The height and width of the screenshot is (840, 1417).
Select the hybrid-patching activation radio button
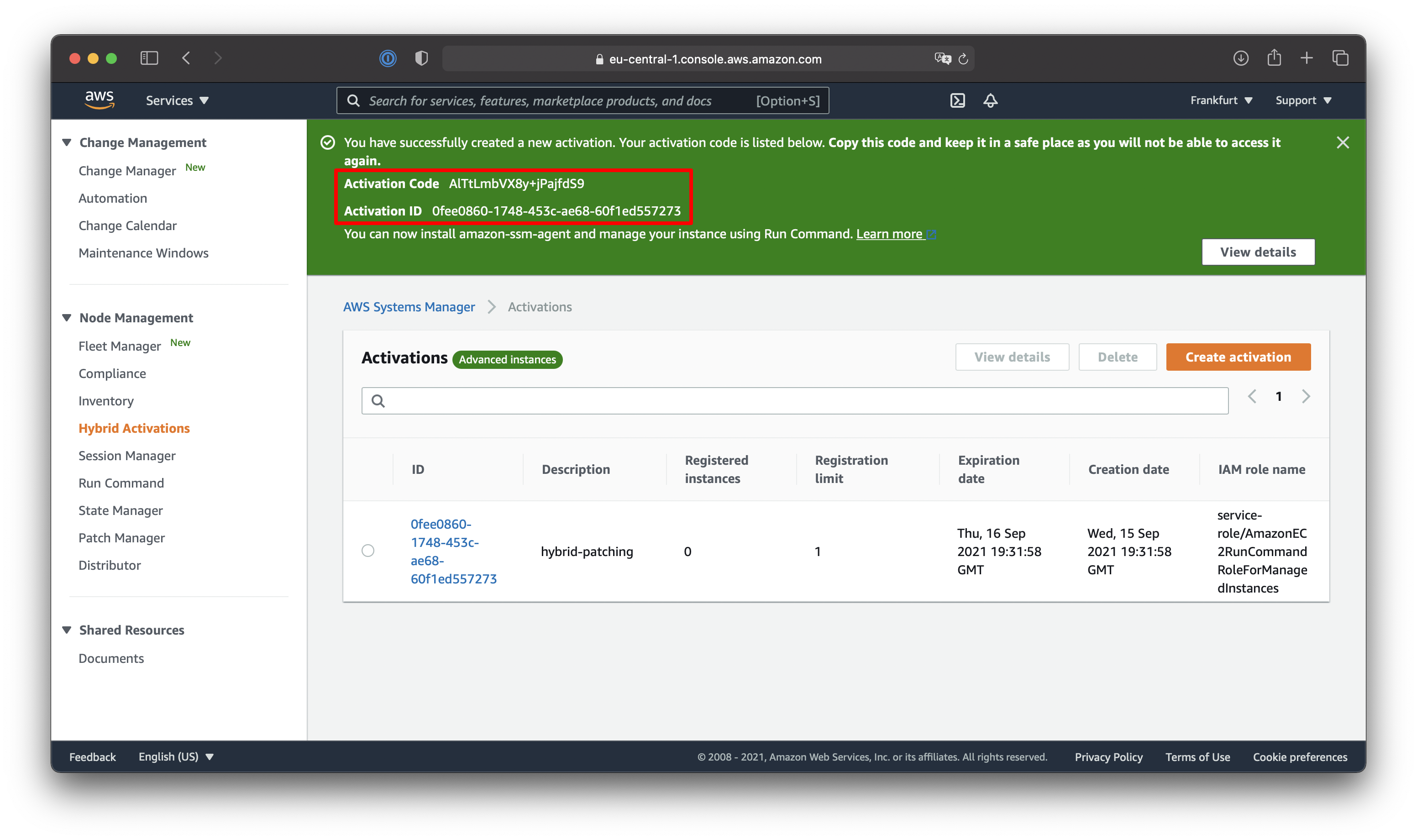[x=368, y=550]
